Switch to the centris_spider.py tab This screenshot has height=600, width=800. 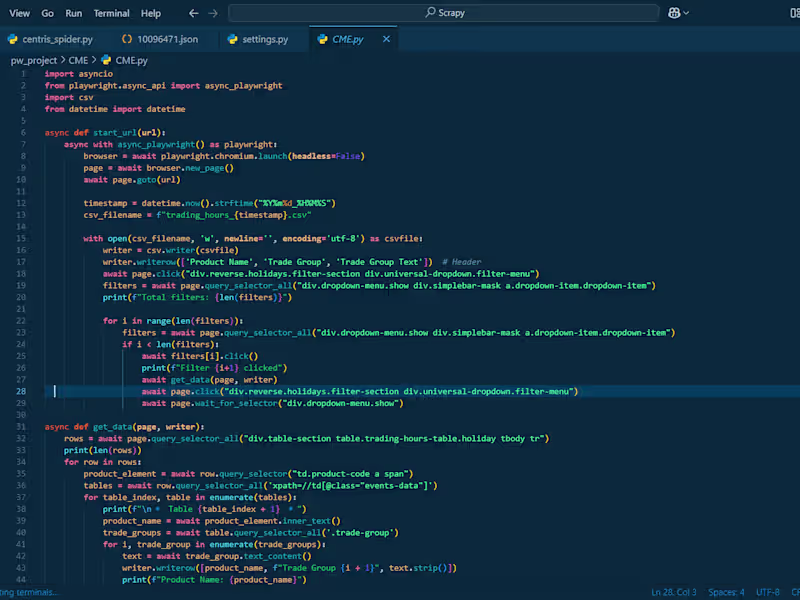[x=57, y=39]
